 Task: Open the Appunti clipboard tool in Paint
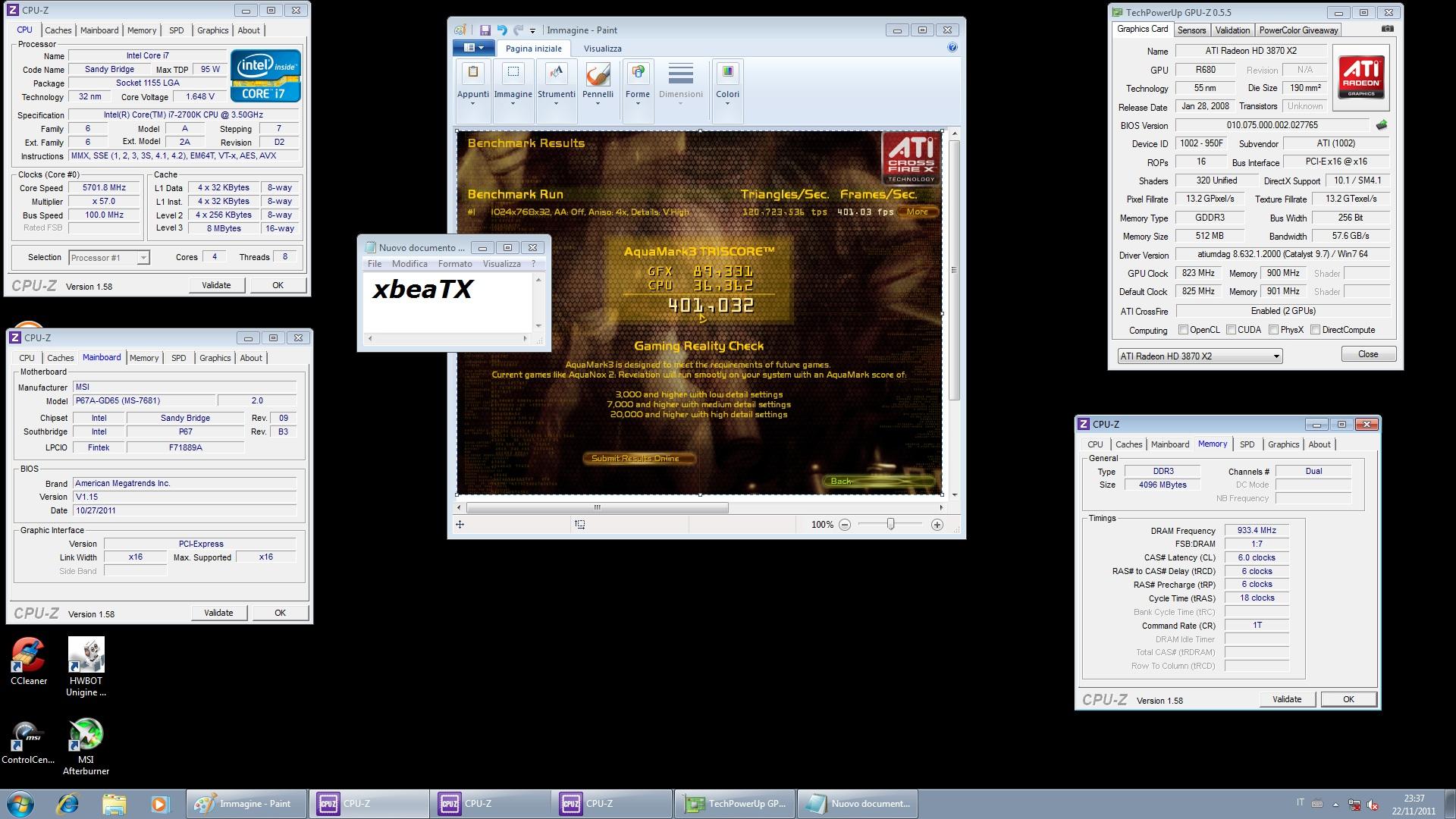(472, 91)
